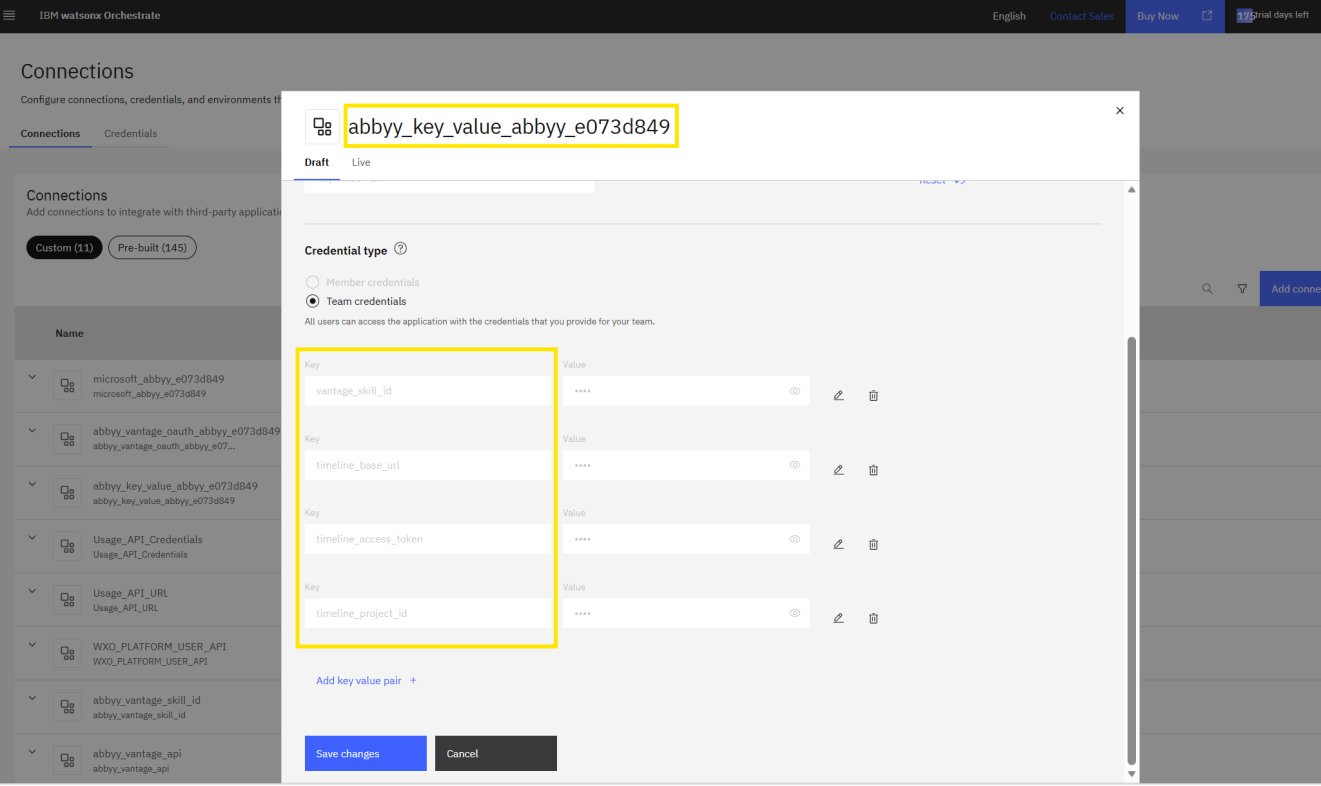This screenshot has height=786, width=1321.
Task: Click scrollbar up arrow in dialog
Action: point(1132,189)
